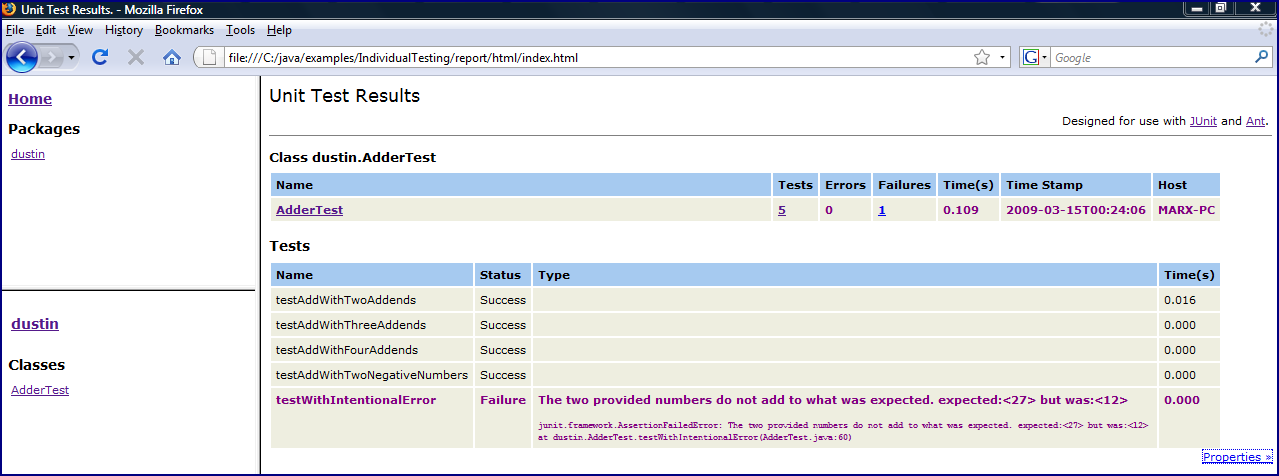Open the Tools menu
Screen dimensions: 1279x476
(240, 30)
